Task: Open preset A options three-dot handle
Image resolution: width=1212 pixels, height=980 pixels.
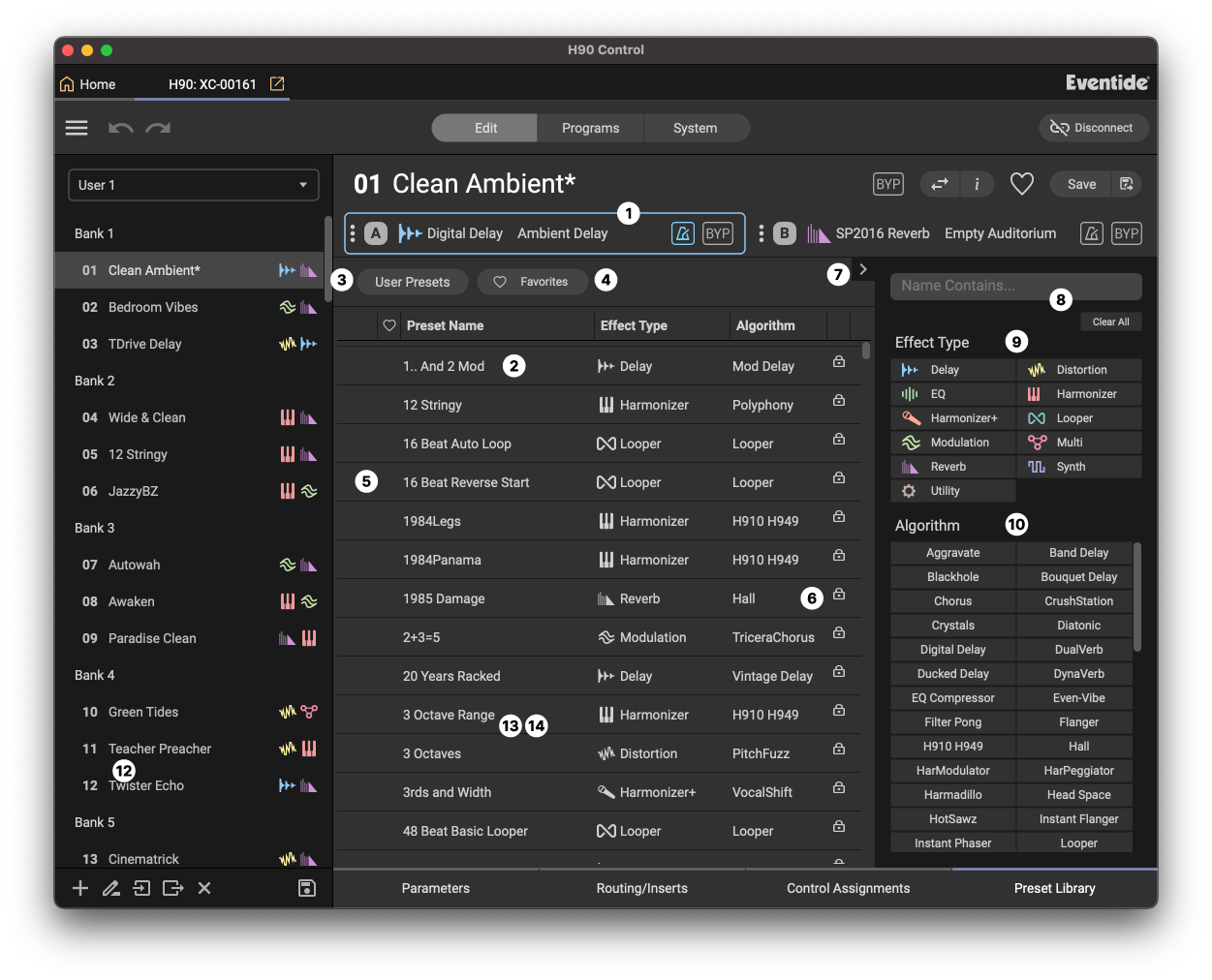Action: click(x=353, y=233)
